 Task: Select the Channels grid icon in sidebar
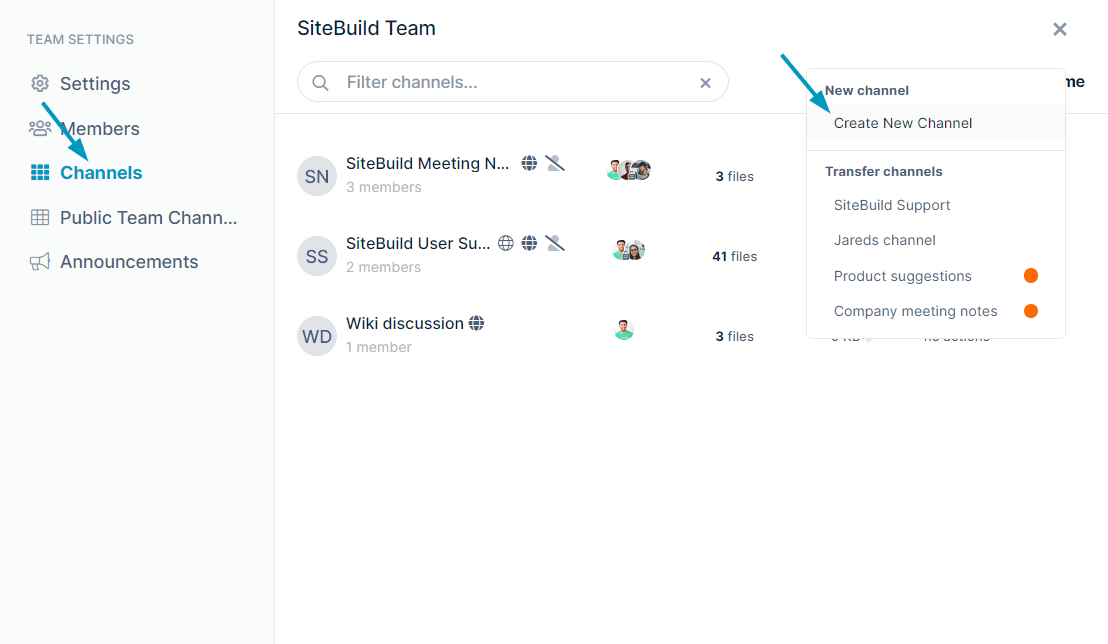[x=40, y=172]
